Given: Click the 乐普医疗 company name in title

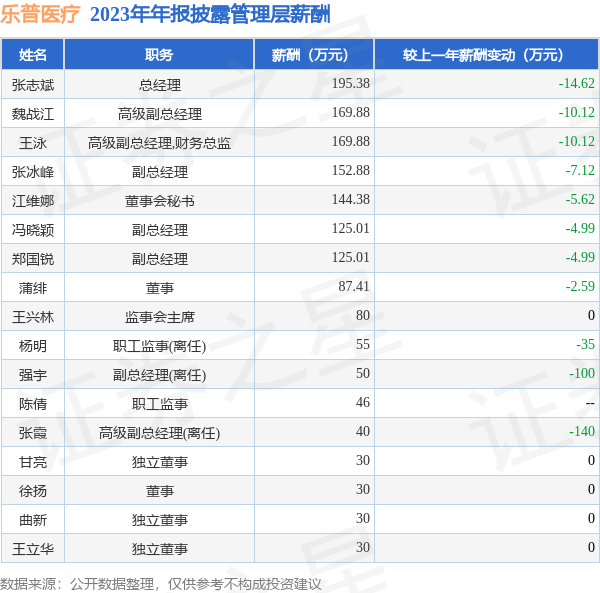Looking at the screenshot, I should pos(40,15).
